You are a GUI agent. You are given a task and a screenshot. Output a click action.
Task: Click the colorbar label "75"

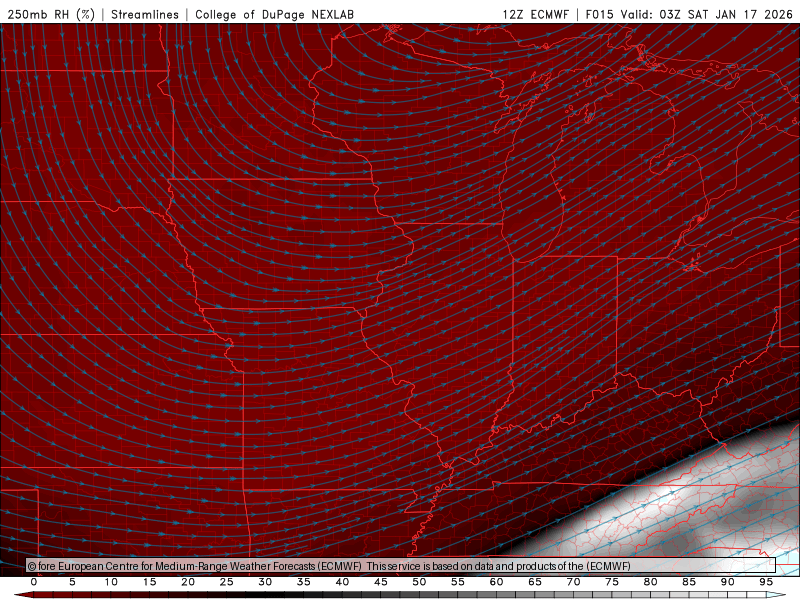click(x=612, y=582)
